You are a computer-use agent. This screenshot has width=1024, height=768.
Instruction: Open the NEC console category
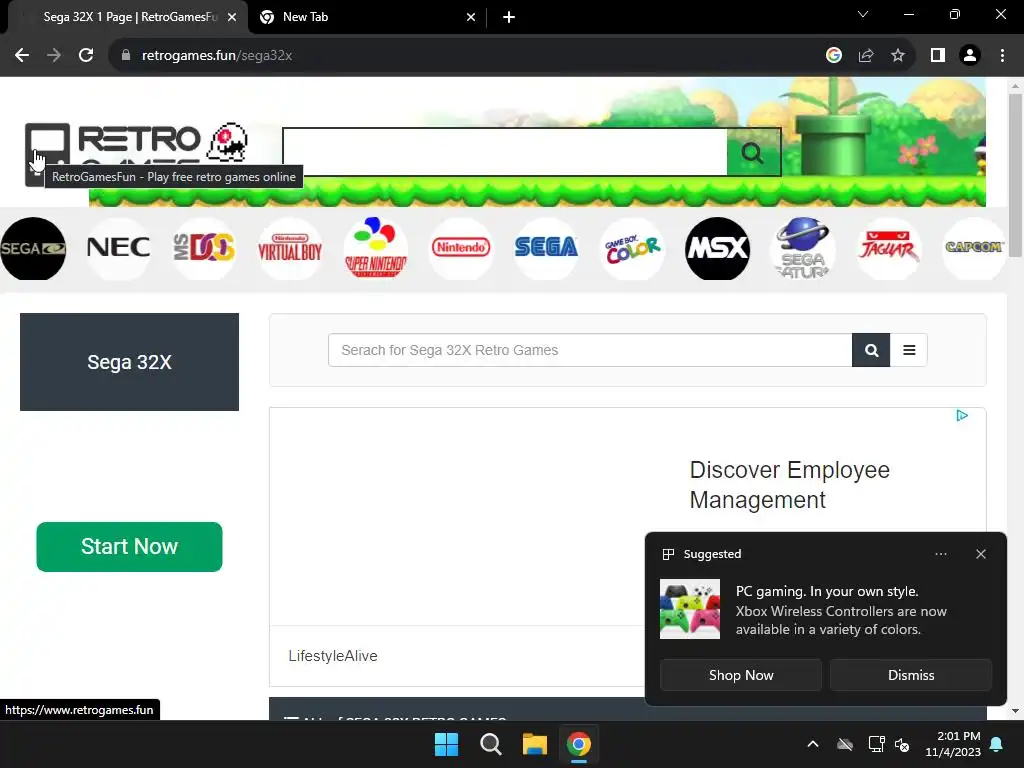[118, 249]
